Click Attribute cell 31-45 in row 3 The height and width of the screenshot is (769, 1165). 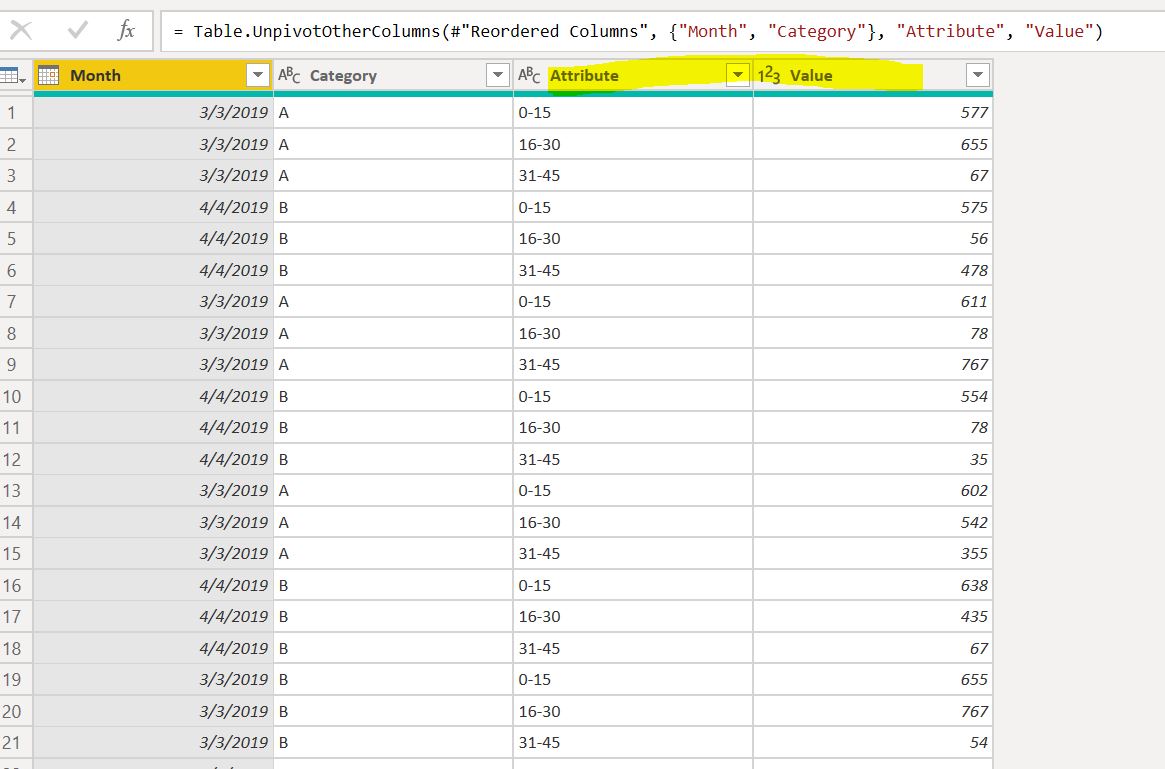pos(633,176)
